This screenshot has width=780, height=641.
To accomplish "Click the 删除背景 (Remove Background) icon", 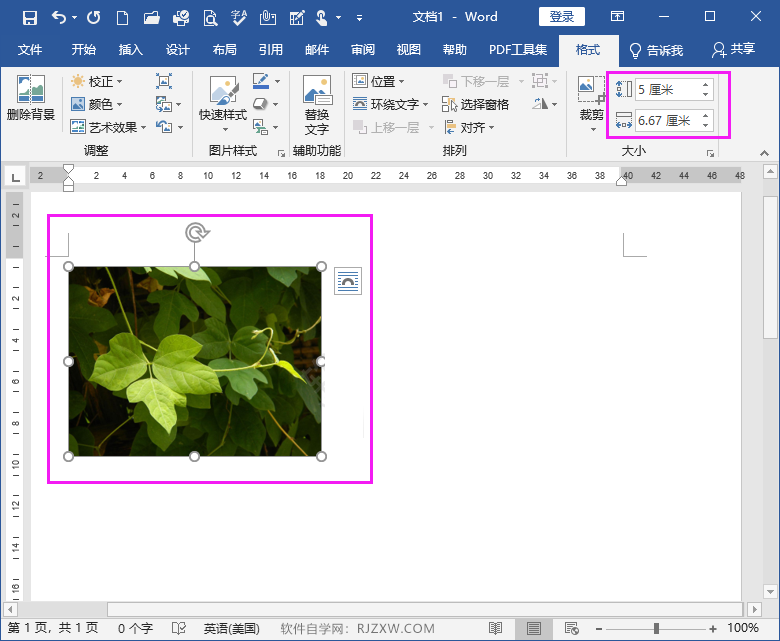I will [x=31, y=98].
